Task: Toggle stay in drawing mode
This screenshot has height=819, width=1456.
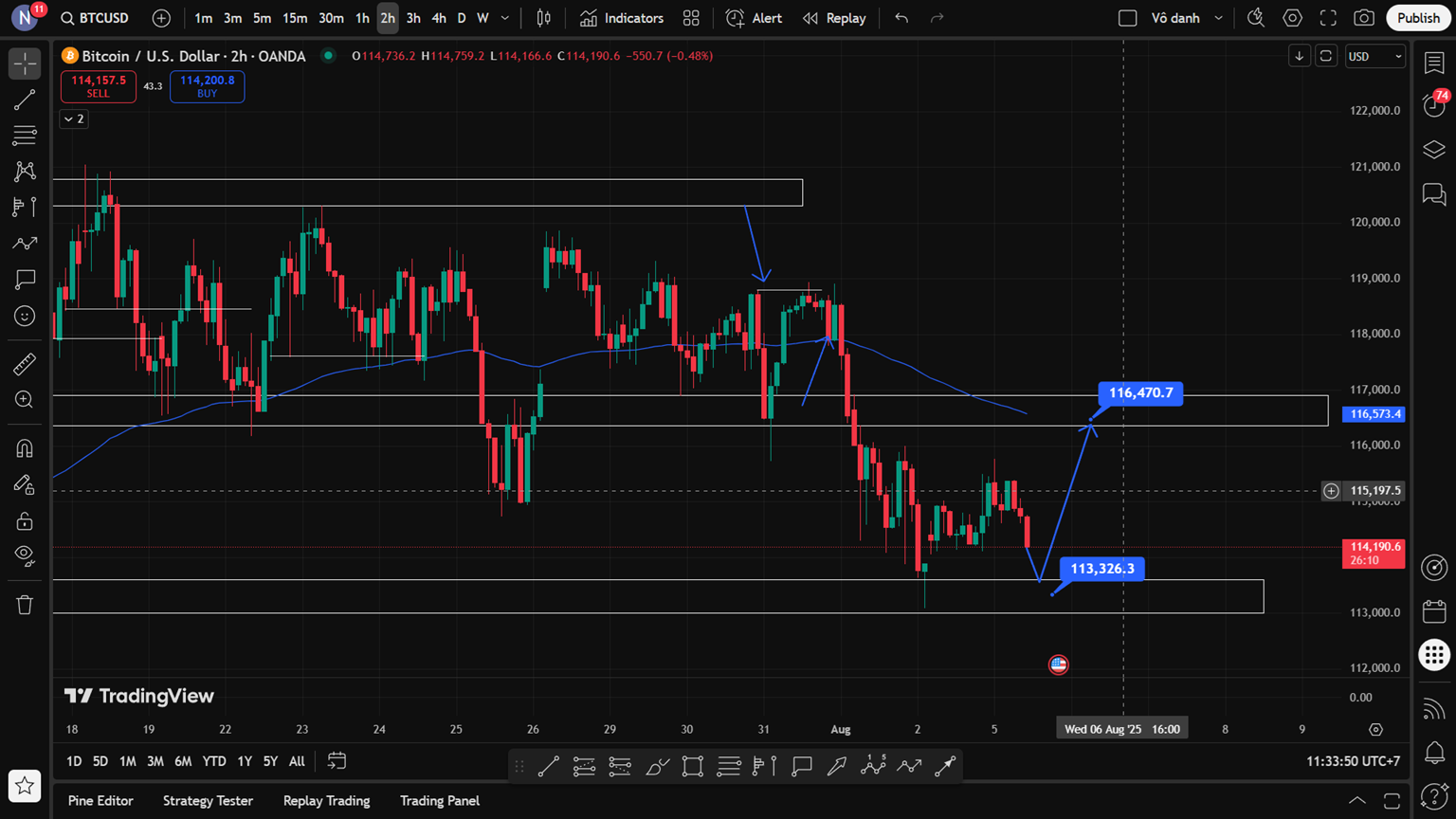Action: tap(25, 484)
